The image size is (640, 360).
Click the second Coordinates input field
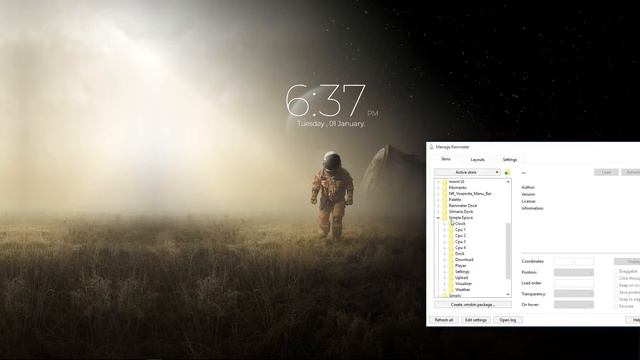tap(584, 261)
